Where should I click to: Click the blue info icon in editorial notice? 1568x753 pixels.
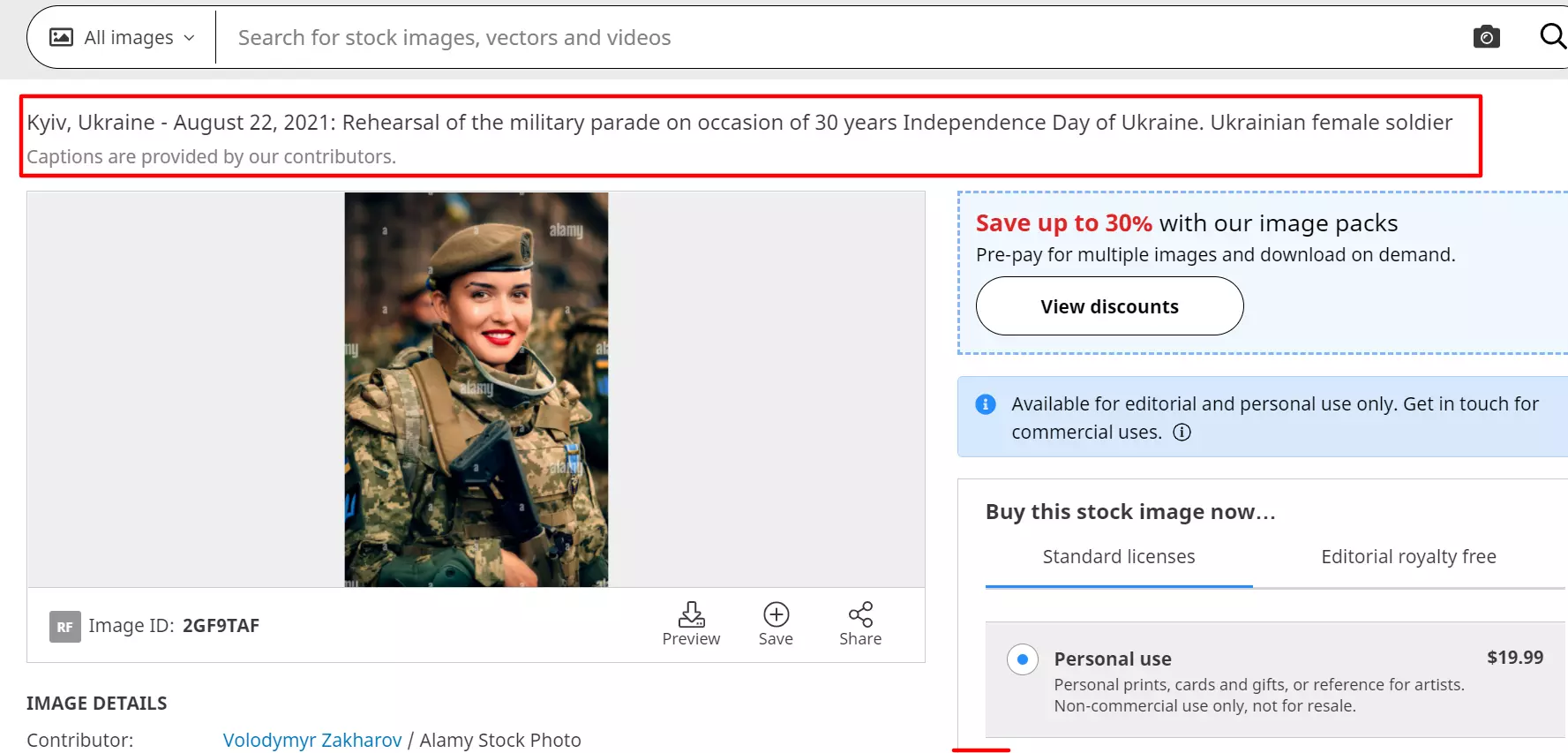(986, 404)
